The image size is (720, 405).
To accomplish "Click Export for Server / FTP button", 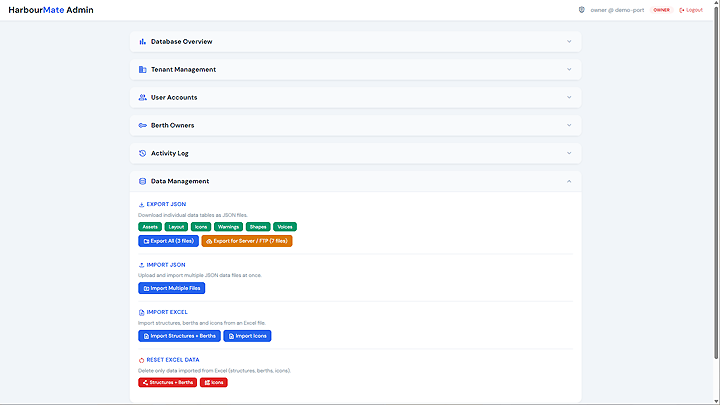I will coord(247,241).
